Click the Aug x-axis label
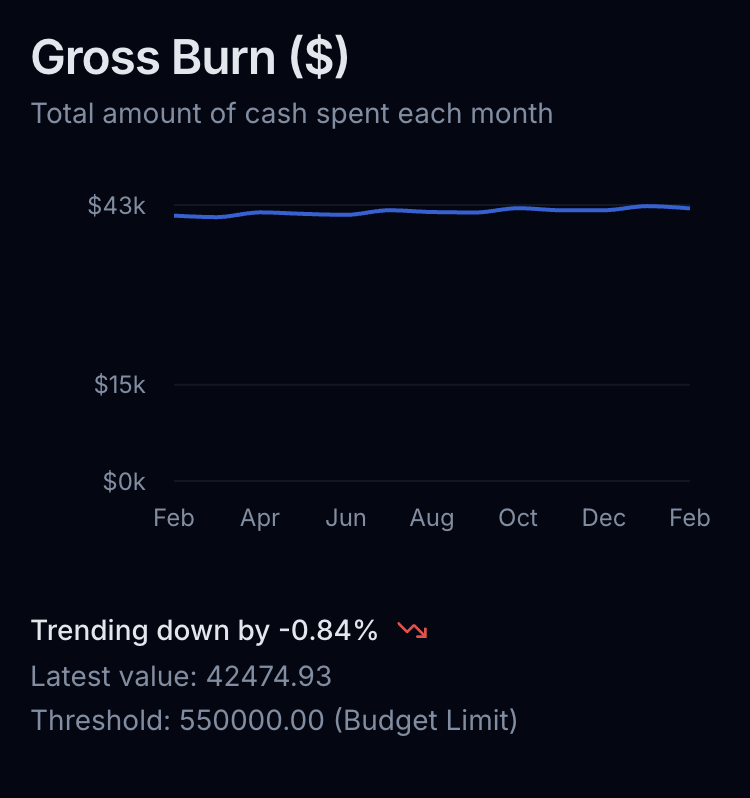This screenshot has height=798, width=750. [x=432, y=519]
